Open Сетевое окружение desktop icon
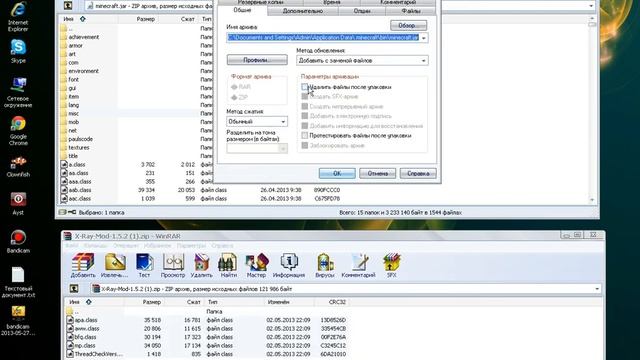The height and width of the screenshot is (360, 640). [18, 92]
